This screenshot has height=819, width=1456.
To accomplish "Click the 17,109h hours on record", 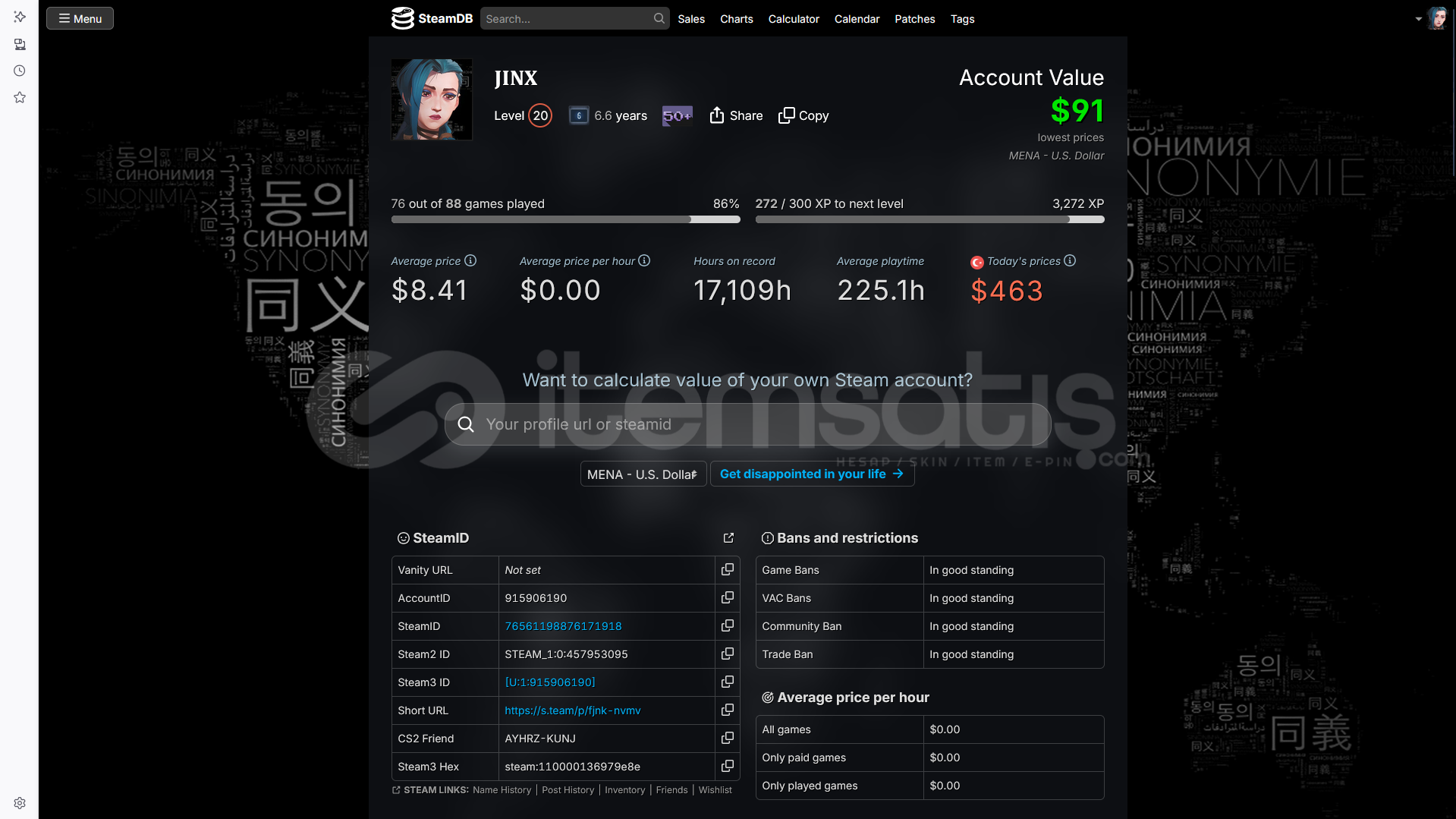I will (742, 291).
